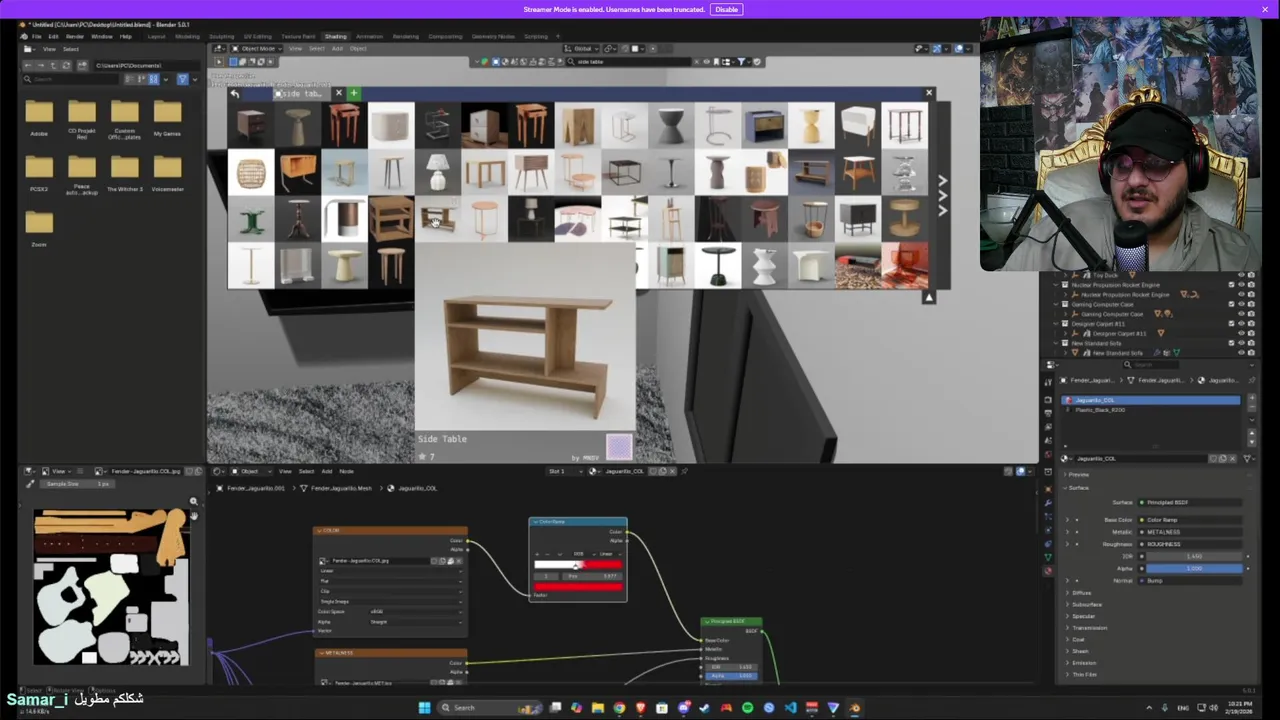Open Chrome from the taskbar
The image size is (1280, 720).
click(x=619, y=708)
